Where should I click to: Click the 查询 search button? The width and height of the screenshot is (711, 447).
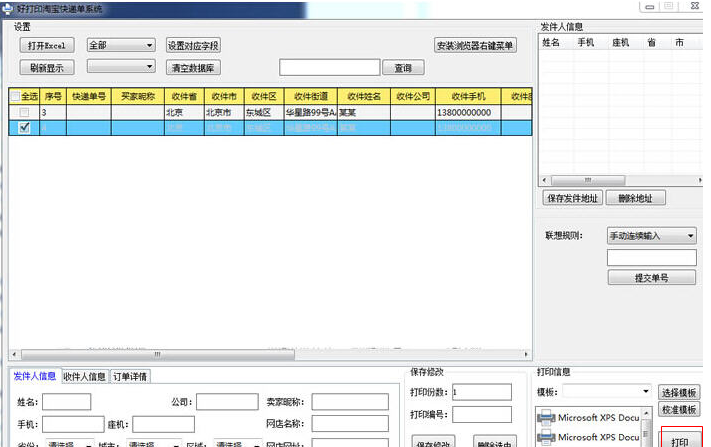click(x=403, y=68)
